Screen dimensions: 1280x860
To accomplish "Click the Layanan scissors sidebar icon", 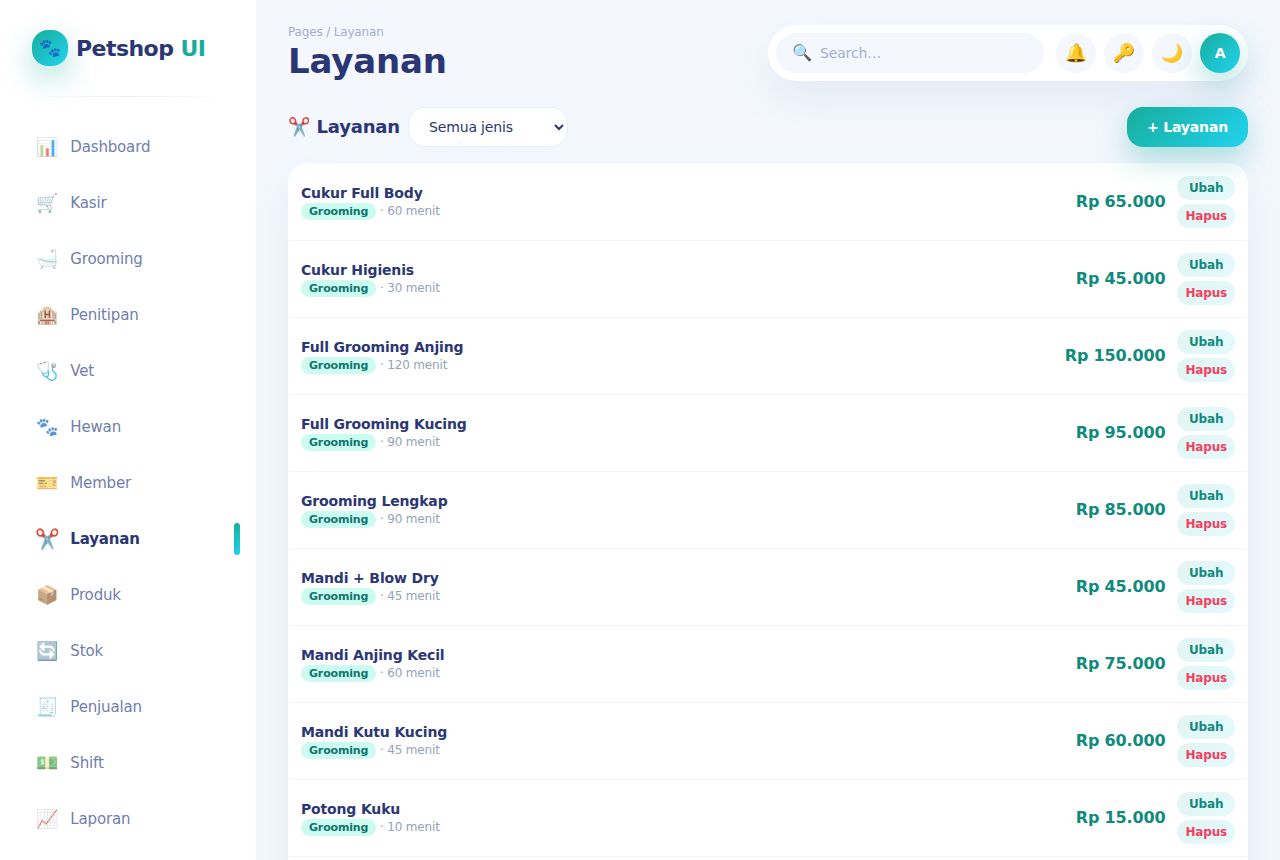I will tap(47, 539).
